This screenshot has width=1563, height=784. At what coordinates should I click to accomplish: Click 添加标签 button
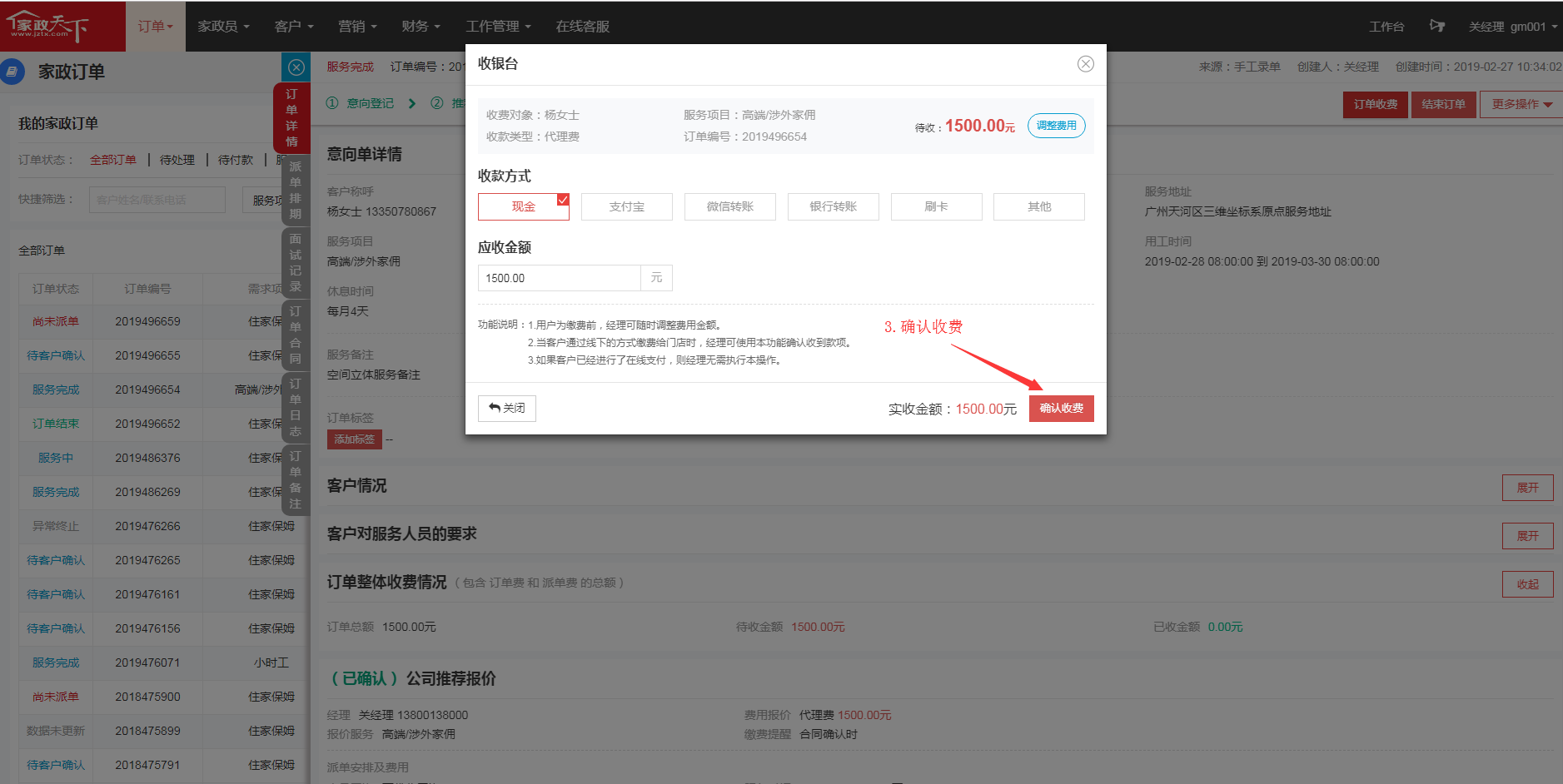tap(354, 439)
